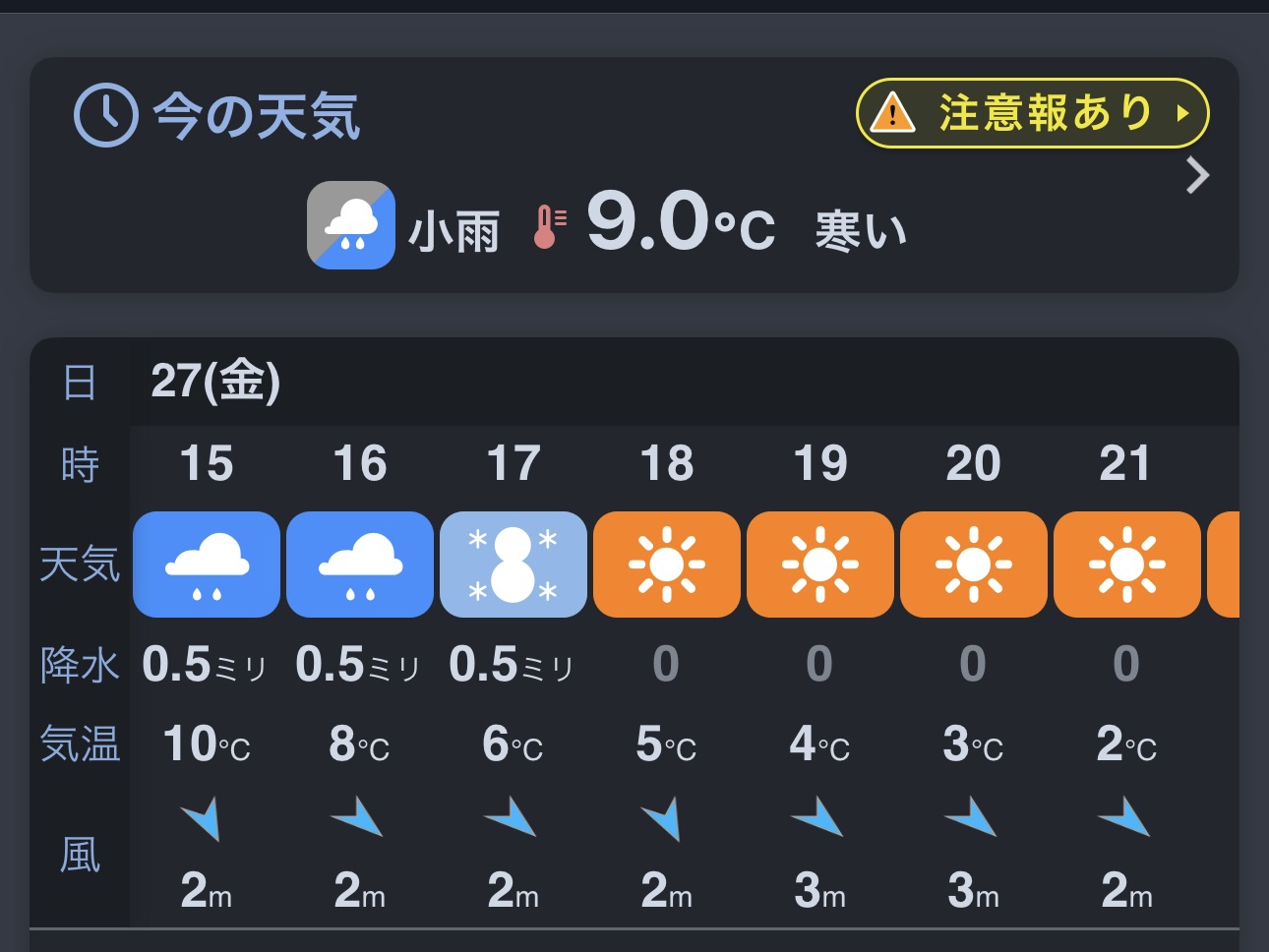
Task: Select the 20時 sunny weather icon
Action: click(974, 565)
